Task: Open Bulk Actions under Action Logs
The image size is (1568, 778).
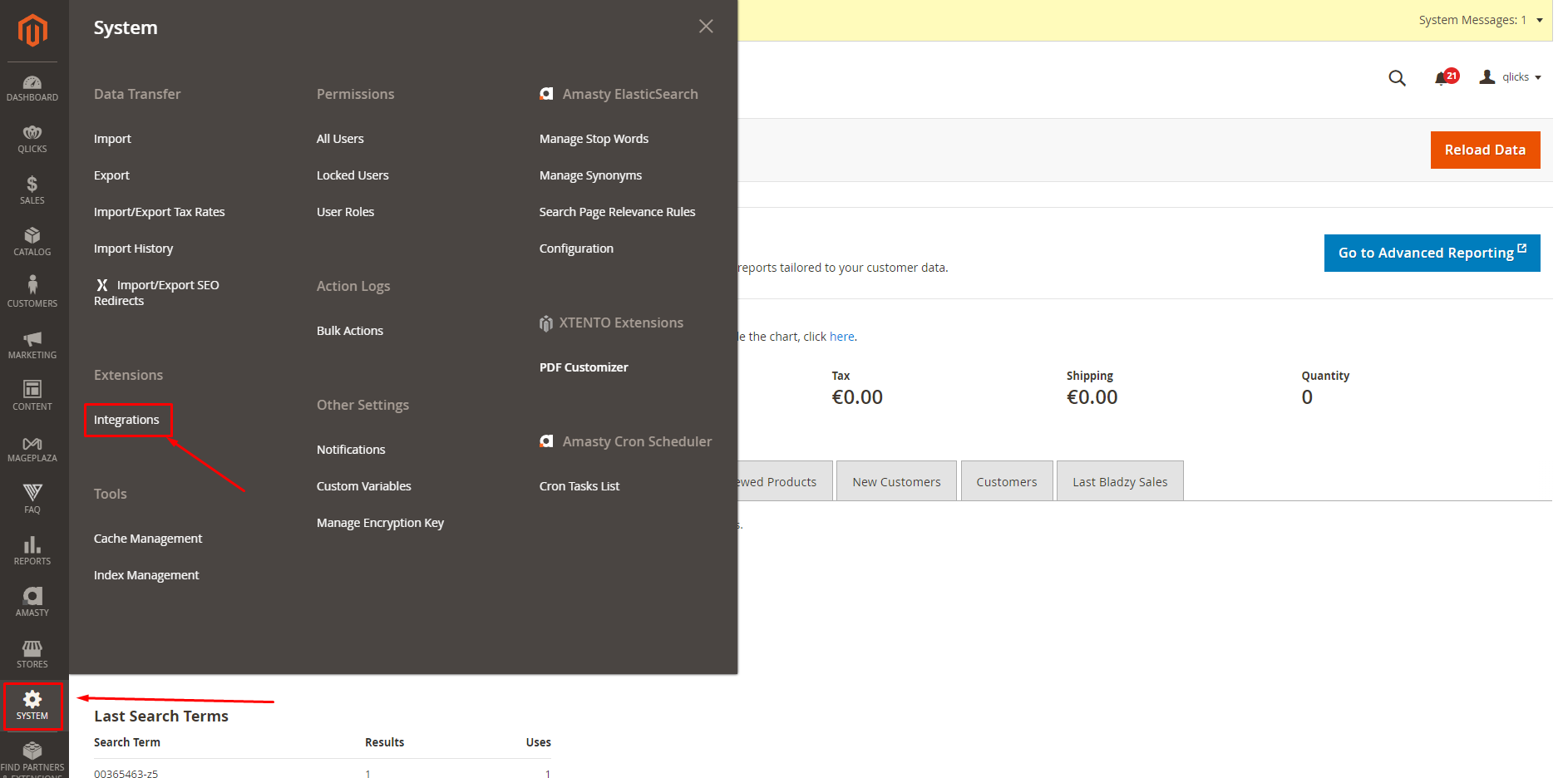Action: pyautogui.click(x=350, y=331)
